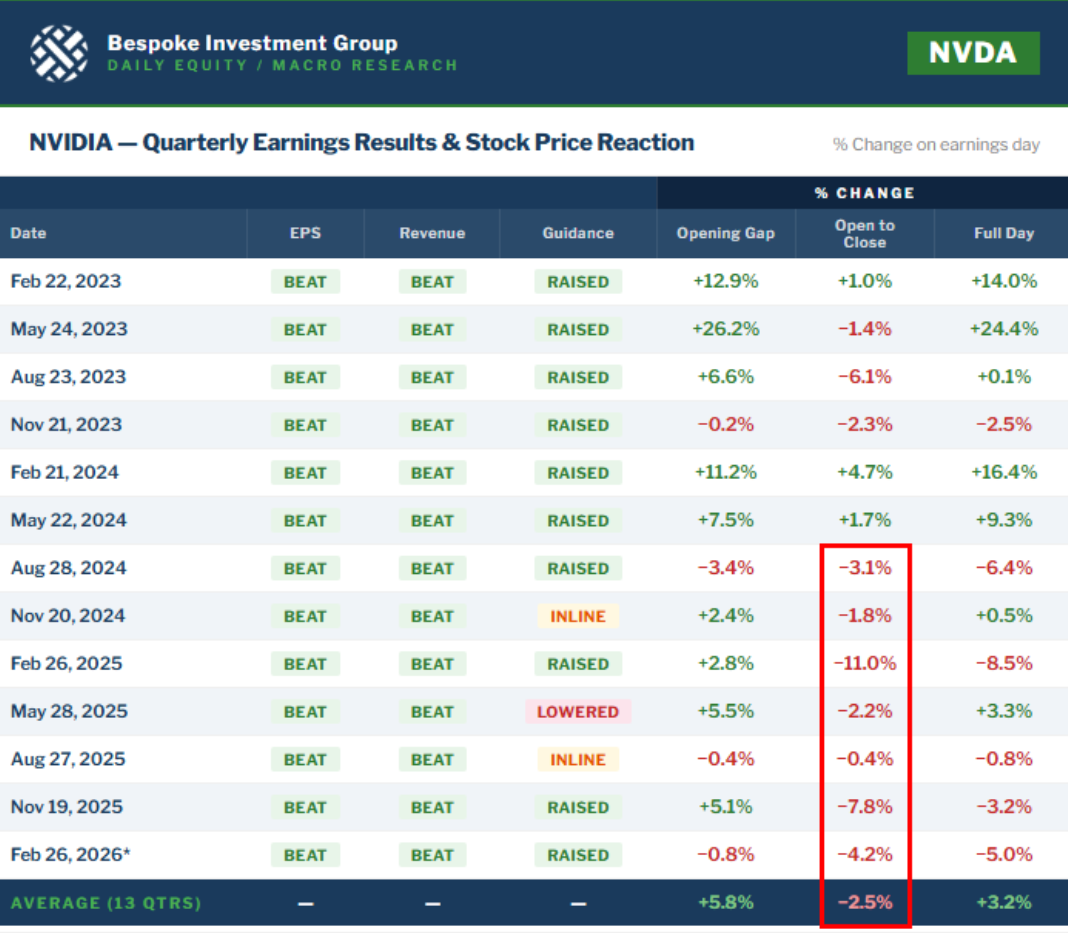Select the Full Day column header
Screen dimensions: 1068x933
1003,233
